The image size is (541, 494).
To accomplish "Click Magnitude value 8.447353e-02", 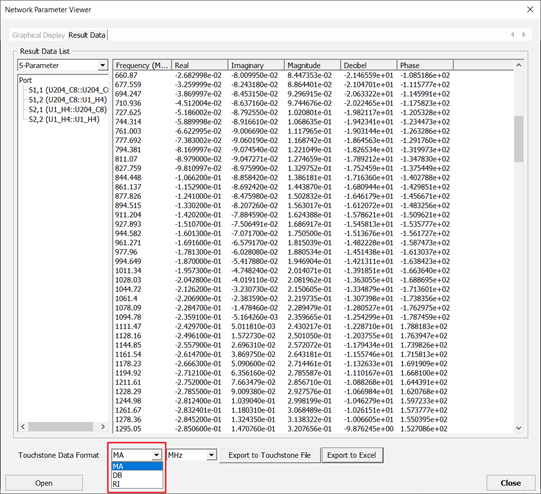I will pos(309,75).
